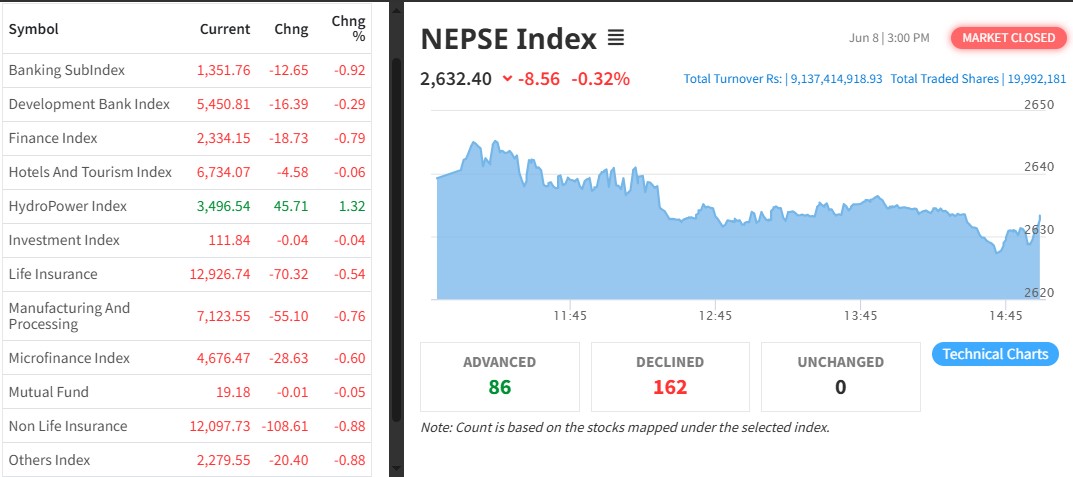
Task: Open the menu icon beside NEPSE Index
Action: [x=616, y=39]
